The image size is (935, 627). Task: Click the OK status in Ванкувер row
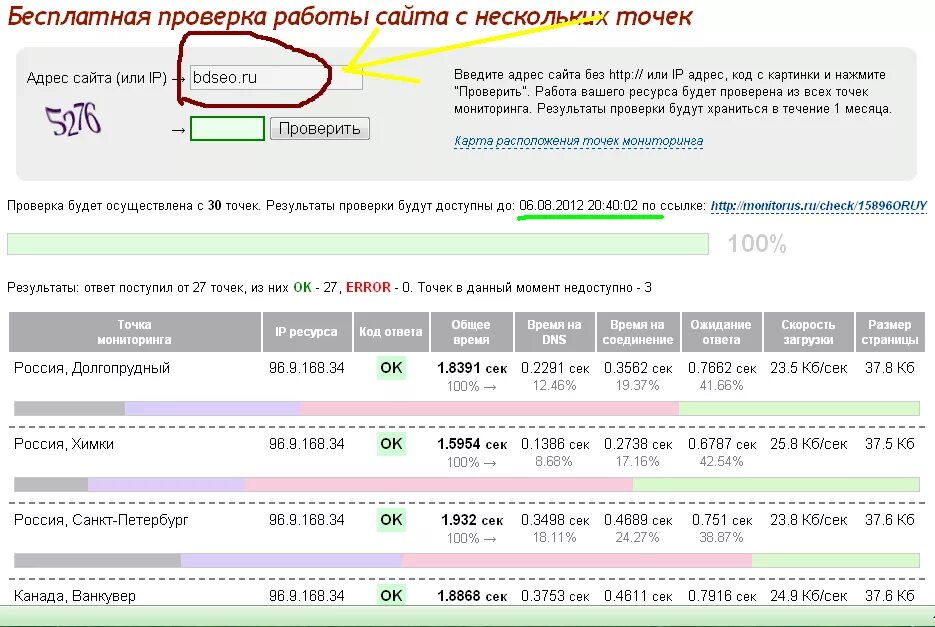[391, 595]
